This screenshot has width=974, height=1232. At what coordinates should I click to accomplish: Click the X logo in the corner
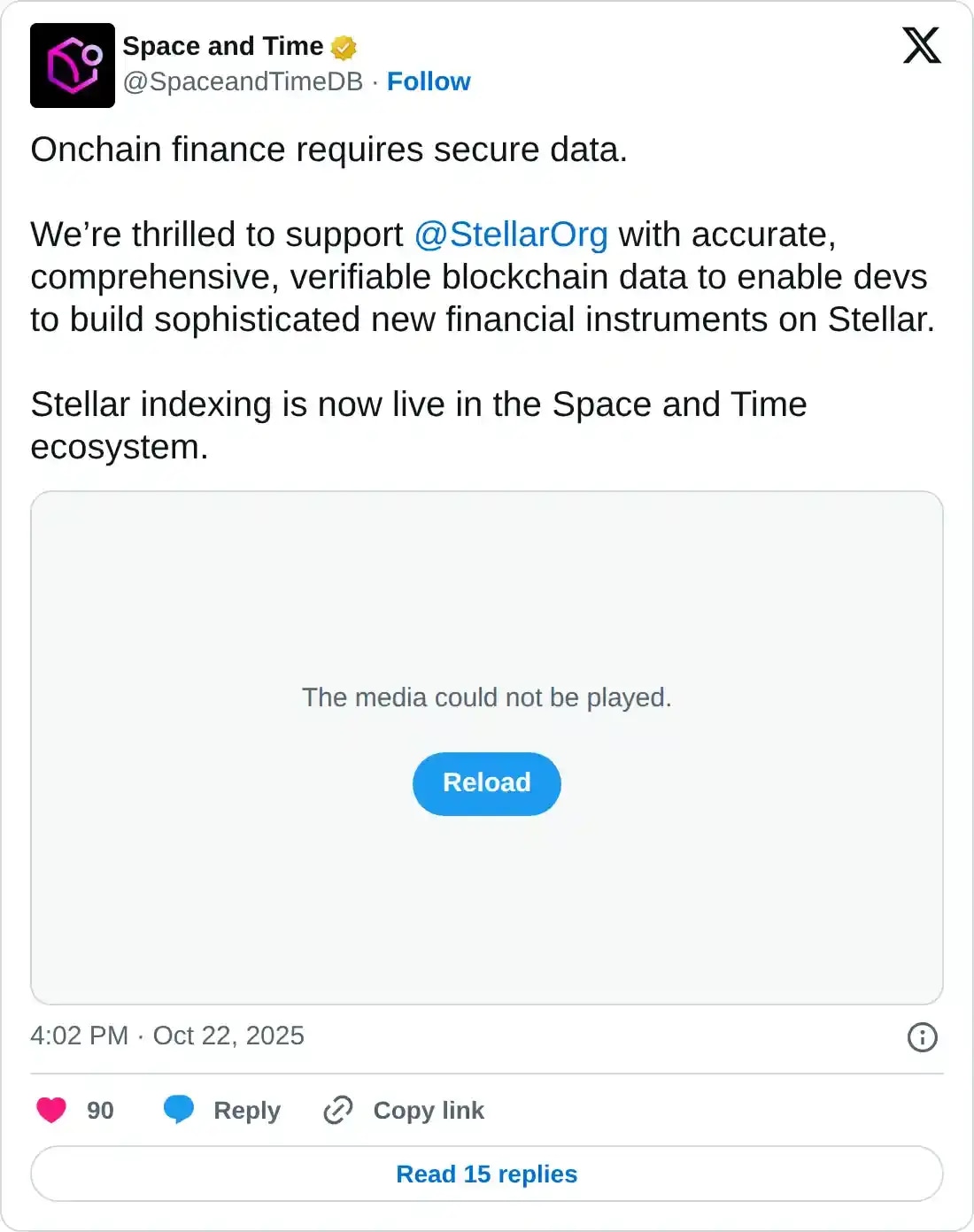coord(921,46)
